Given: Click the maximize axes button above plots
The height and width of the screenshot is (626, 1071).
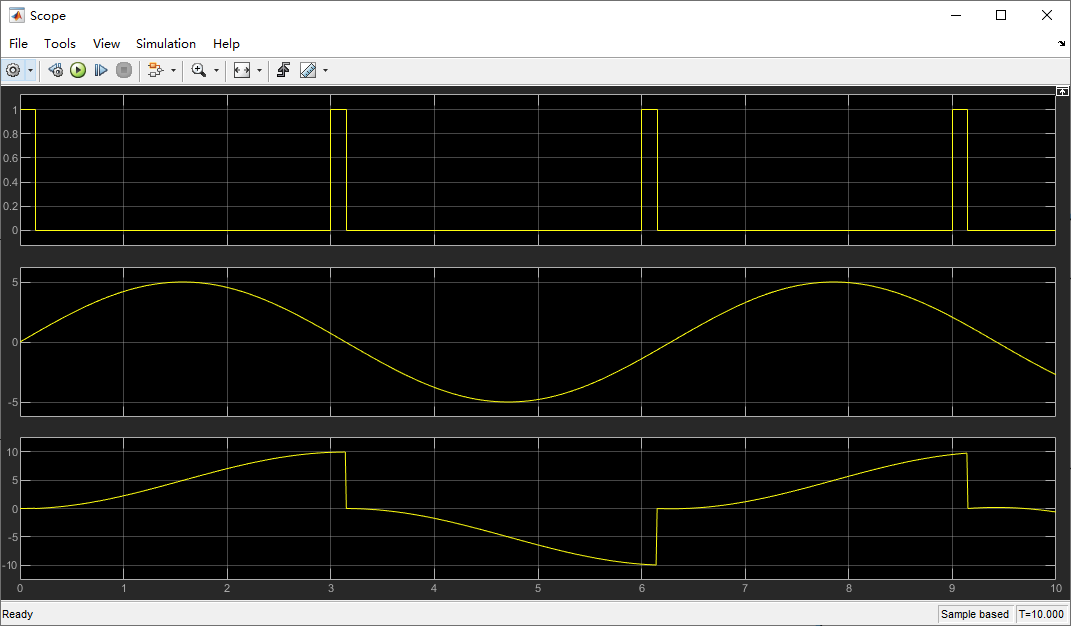Looking at the screenshot, I should pos(1062,91).
